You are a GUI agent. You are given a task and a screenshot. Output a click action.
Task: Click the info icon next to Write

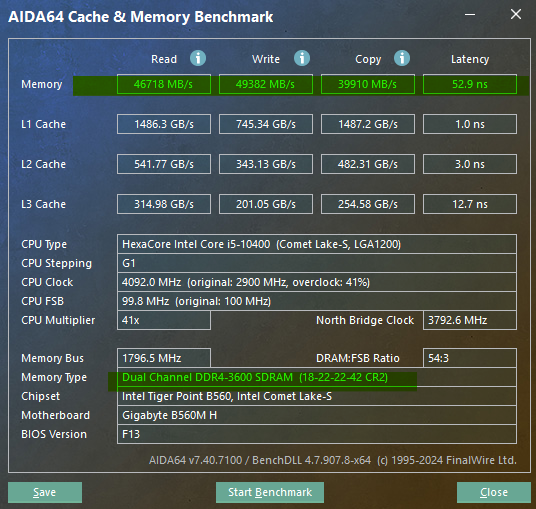point(302,58)
